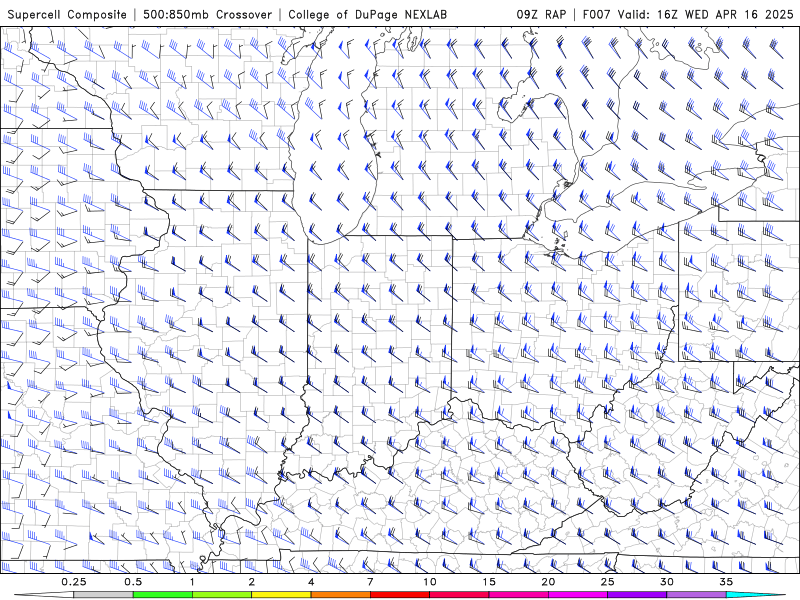Screen dimensions: 800x600
Task: Click the 0.25 legend value
Action: [x=74, y=582]
